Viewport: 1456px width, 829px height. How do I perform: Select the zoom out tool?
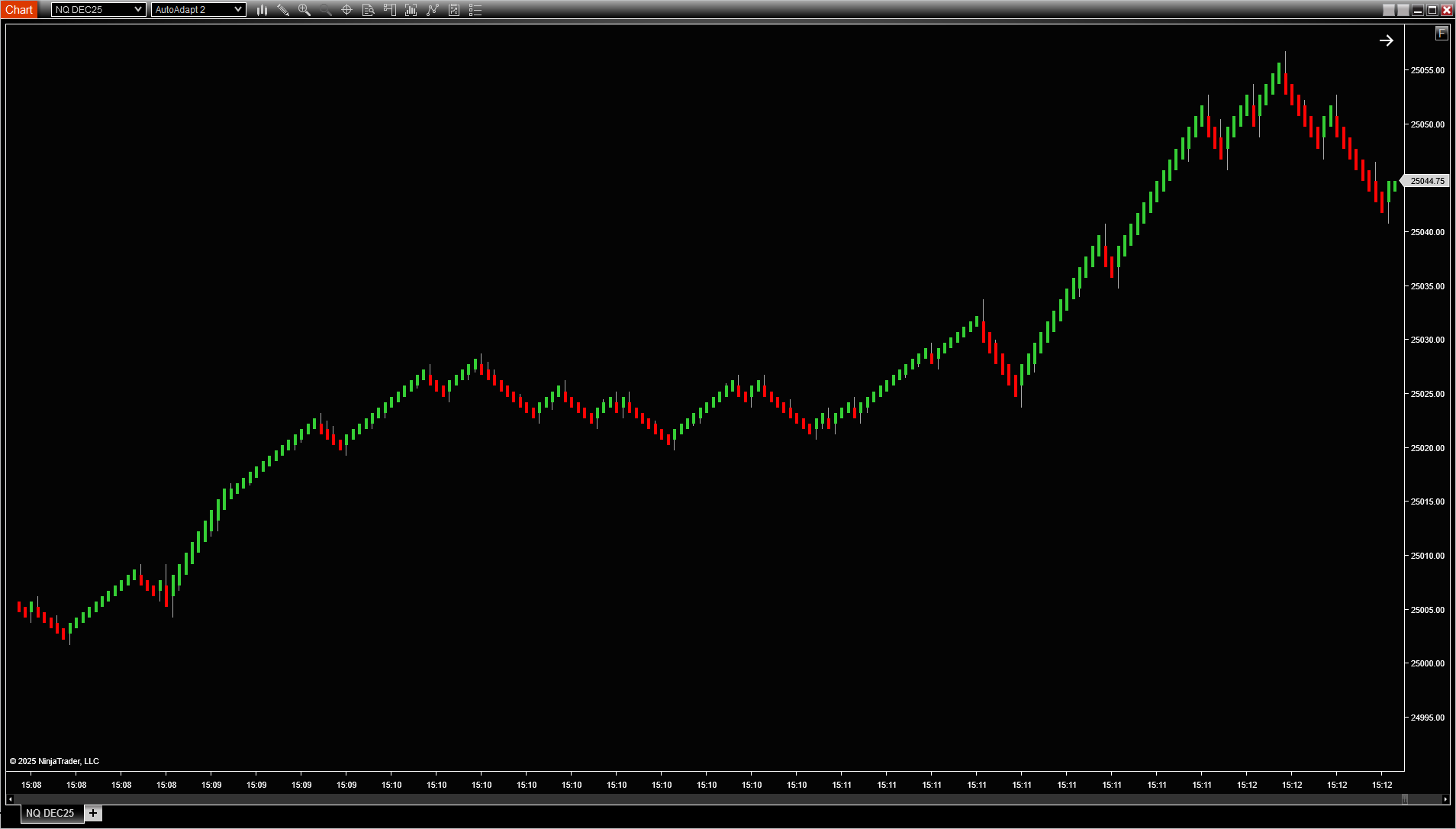[x=325, y=10]
